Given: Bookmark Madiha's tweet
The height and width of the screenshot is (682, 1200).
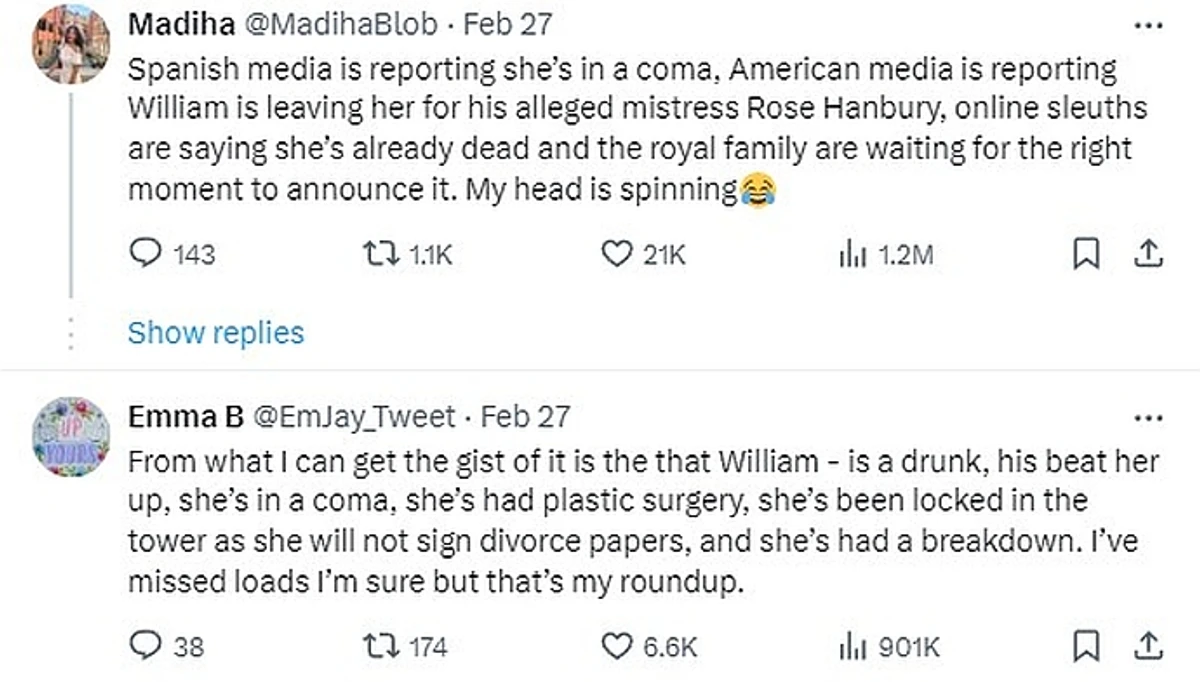Looking at the screenshot, I should click(x=1086, y=256).
